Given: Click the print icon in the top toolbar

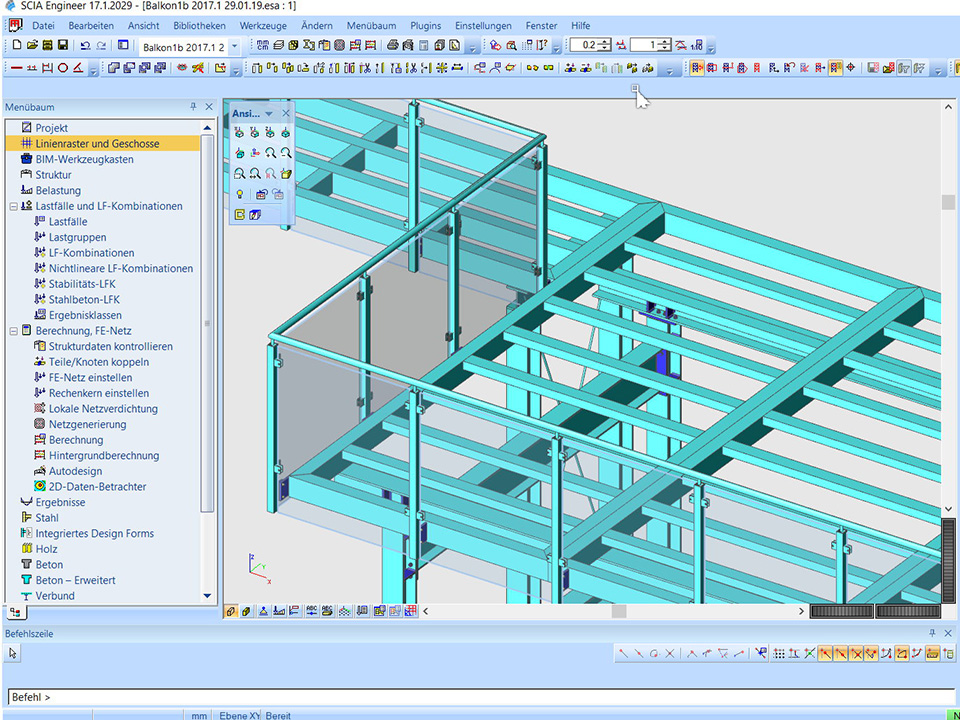Looking at the screenshot, I should (x=393, y=46).
